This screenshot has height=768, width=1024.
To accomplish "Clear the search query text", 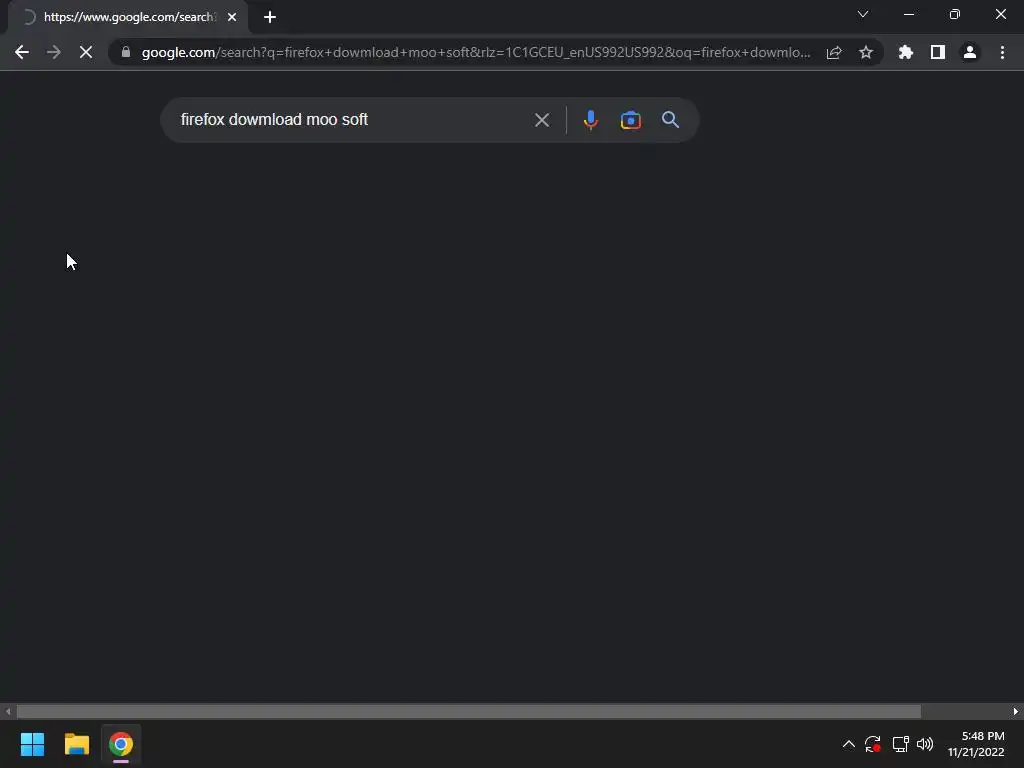I will (542, 120).
